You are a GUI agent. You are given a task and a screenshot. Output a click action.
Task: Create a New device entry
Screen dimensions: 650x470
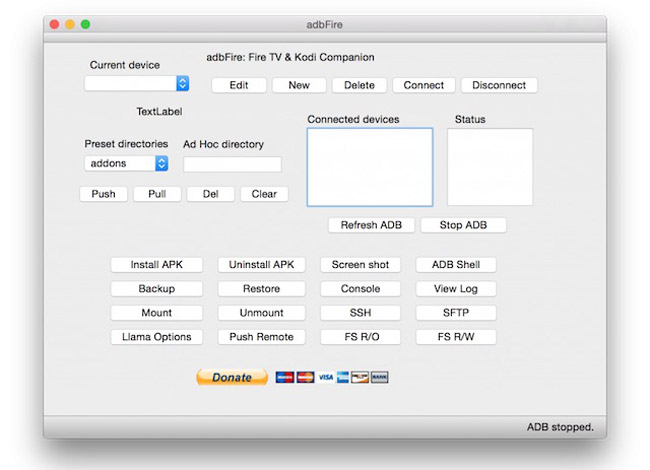[x=299, y=85]
